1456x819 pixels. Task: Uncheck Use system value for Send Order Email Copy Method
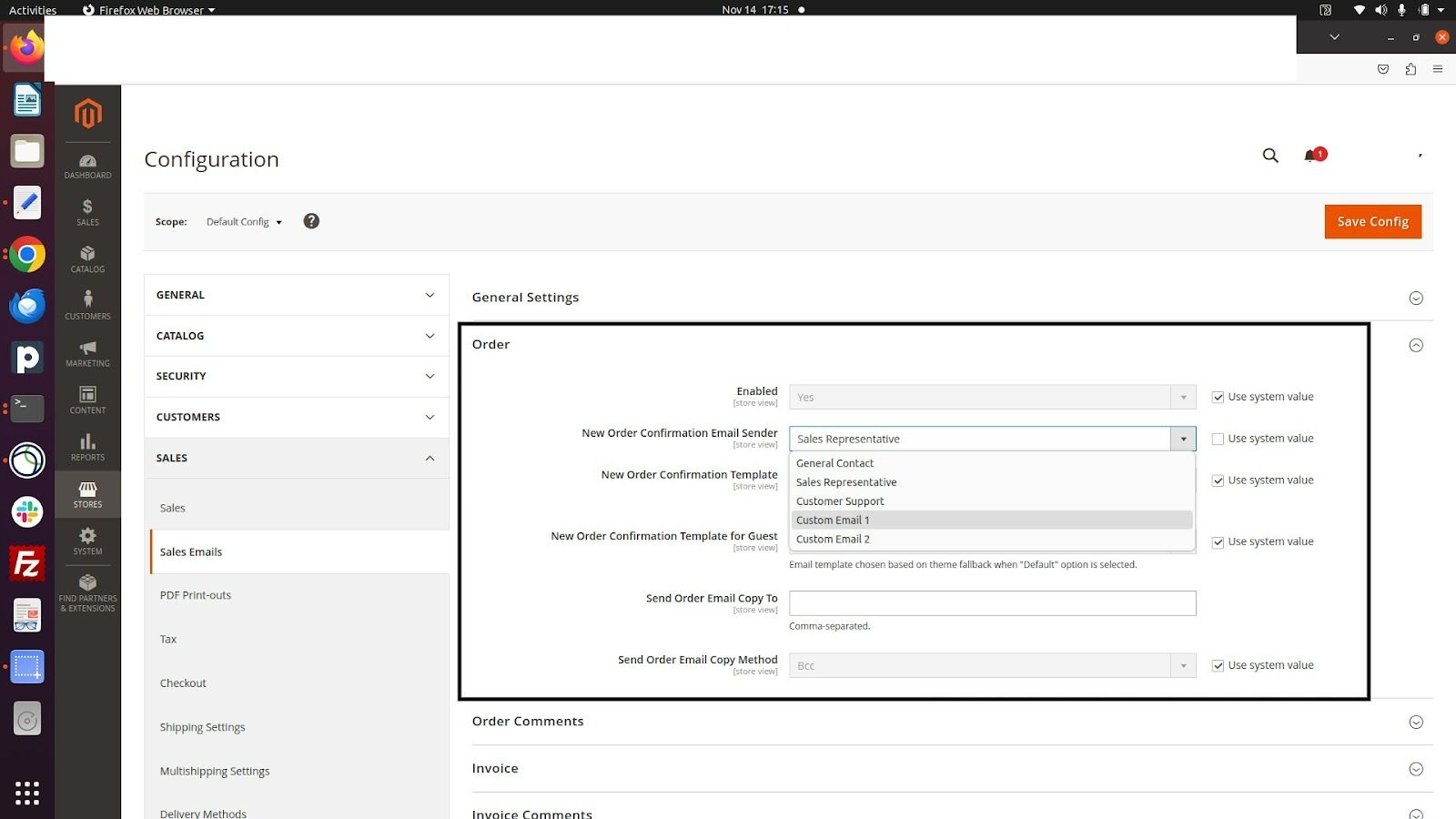coord(1218,665)
